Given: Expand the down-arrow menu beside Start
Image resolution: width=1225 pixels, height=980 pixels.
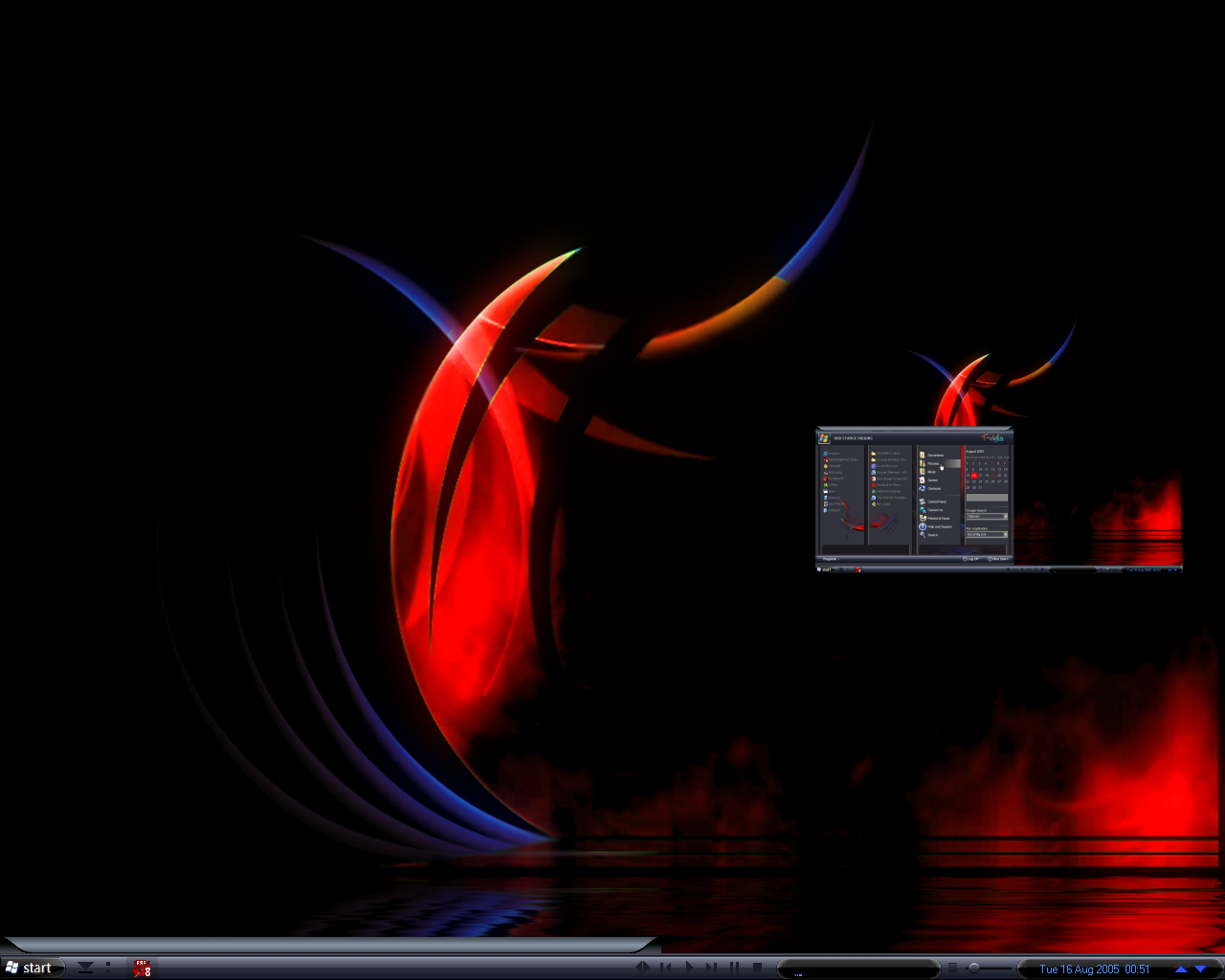Looking at the screenshot, I should (85, 968).
